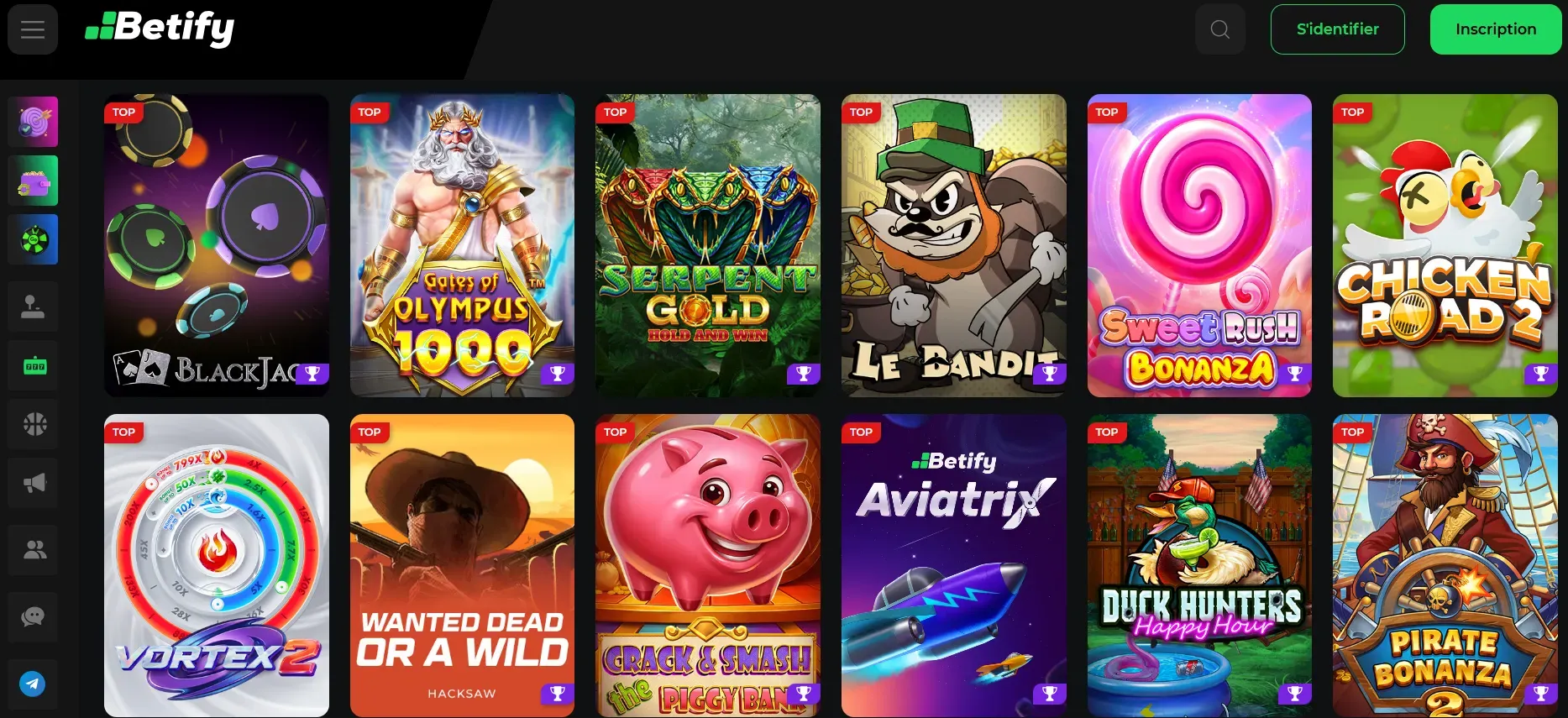The width and height of the screenshot is (1568, 718).
Task: Open the chat bubbles support icon
Action: (x=33, y=617)
